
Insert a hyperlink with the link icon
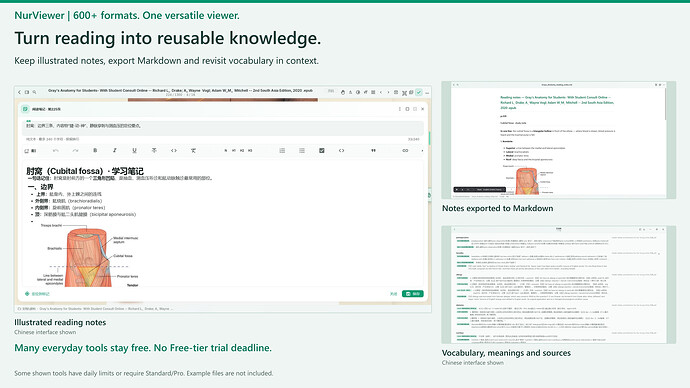pyautogui.click(x=405, y=150)
